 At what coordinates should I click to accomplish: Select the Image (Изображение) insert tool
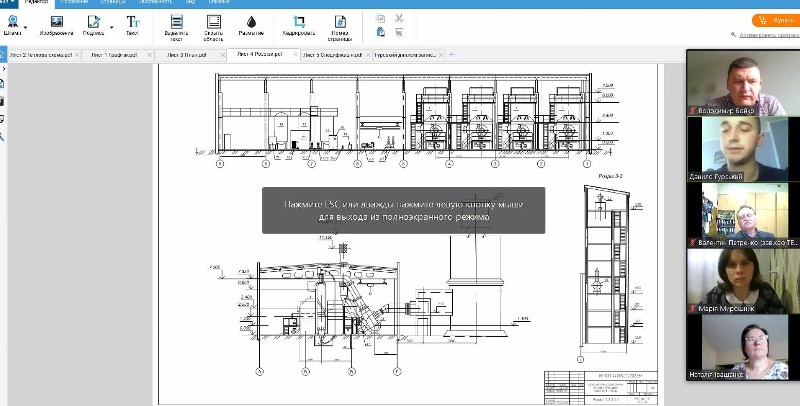[56, 20]
